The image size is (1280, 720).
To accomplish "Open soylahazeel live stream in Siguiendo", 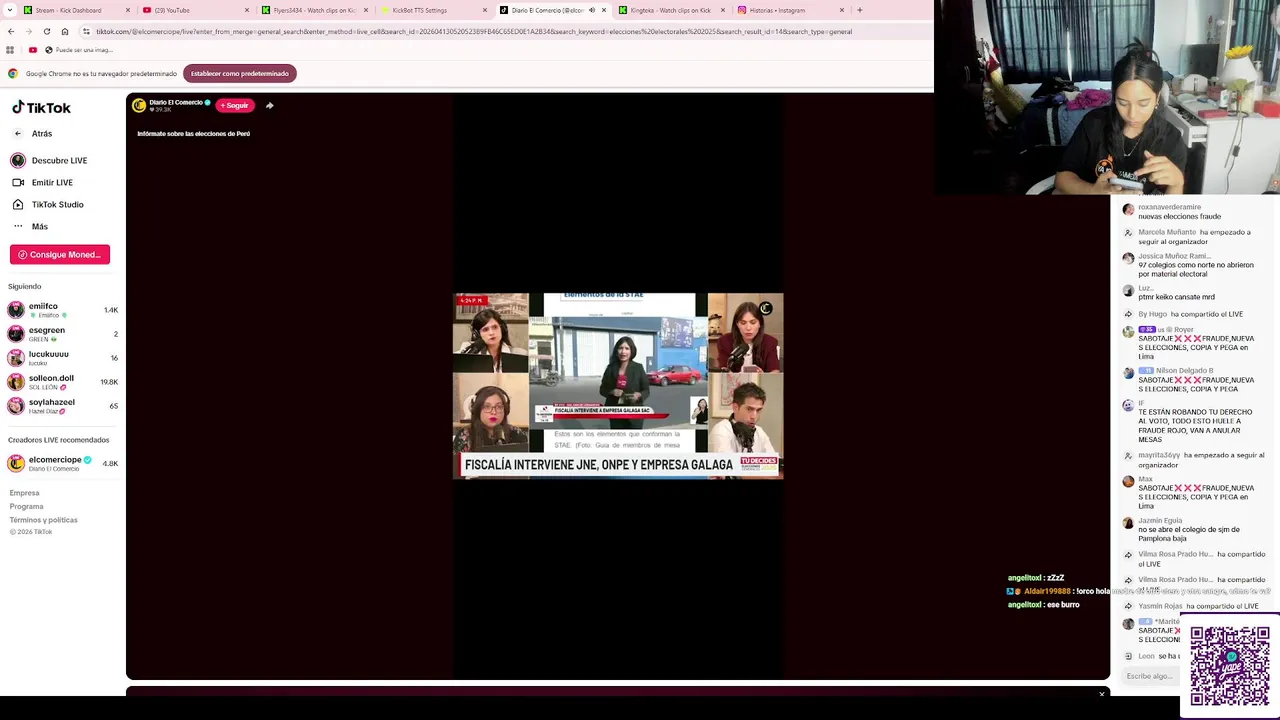I will [63, 406].
